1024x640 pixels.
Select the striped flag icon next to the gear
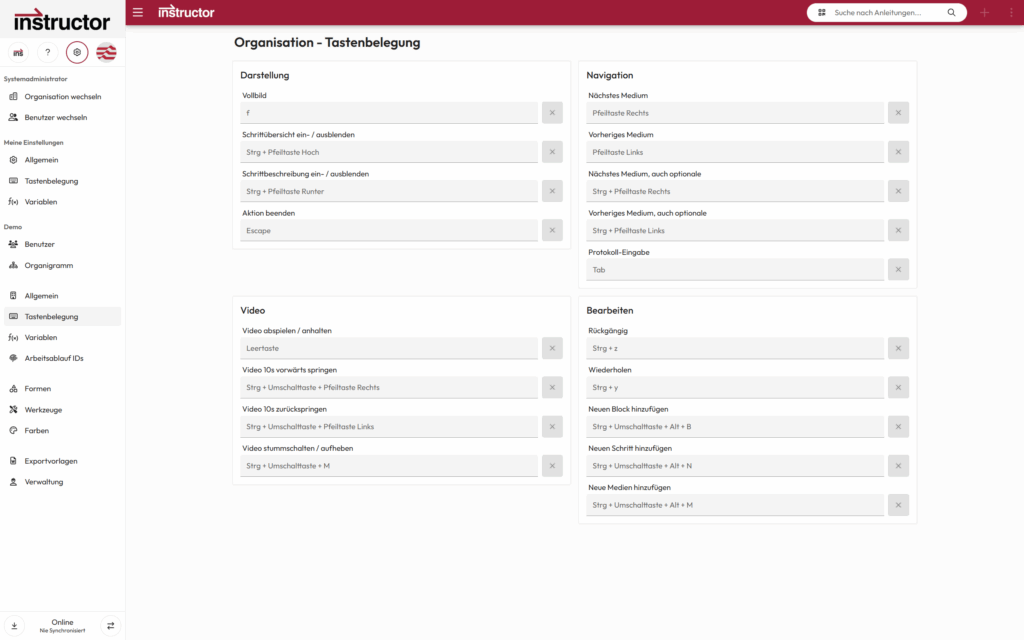coord(106,51)
